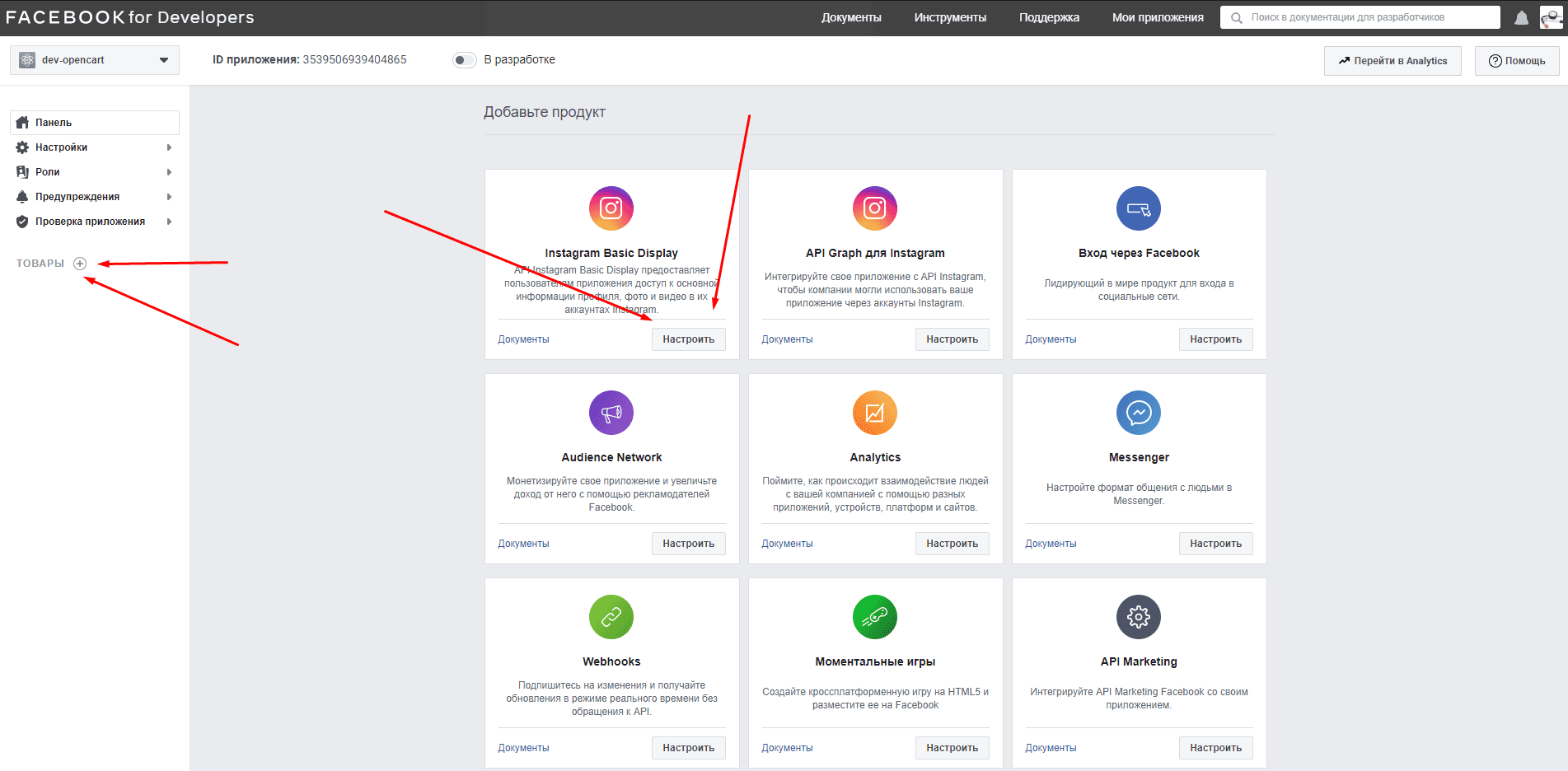Select Панель in the left sidebar
Image resolution: width=1568 pixels, height=771 pixels.
click(x=95, y=123)
